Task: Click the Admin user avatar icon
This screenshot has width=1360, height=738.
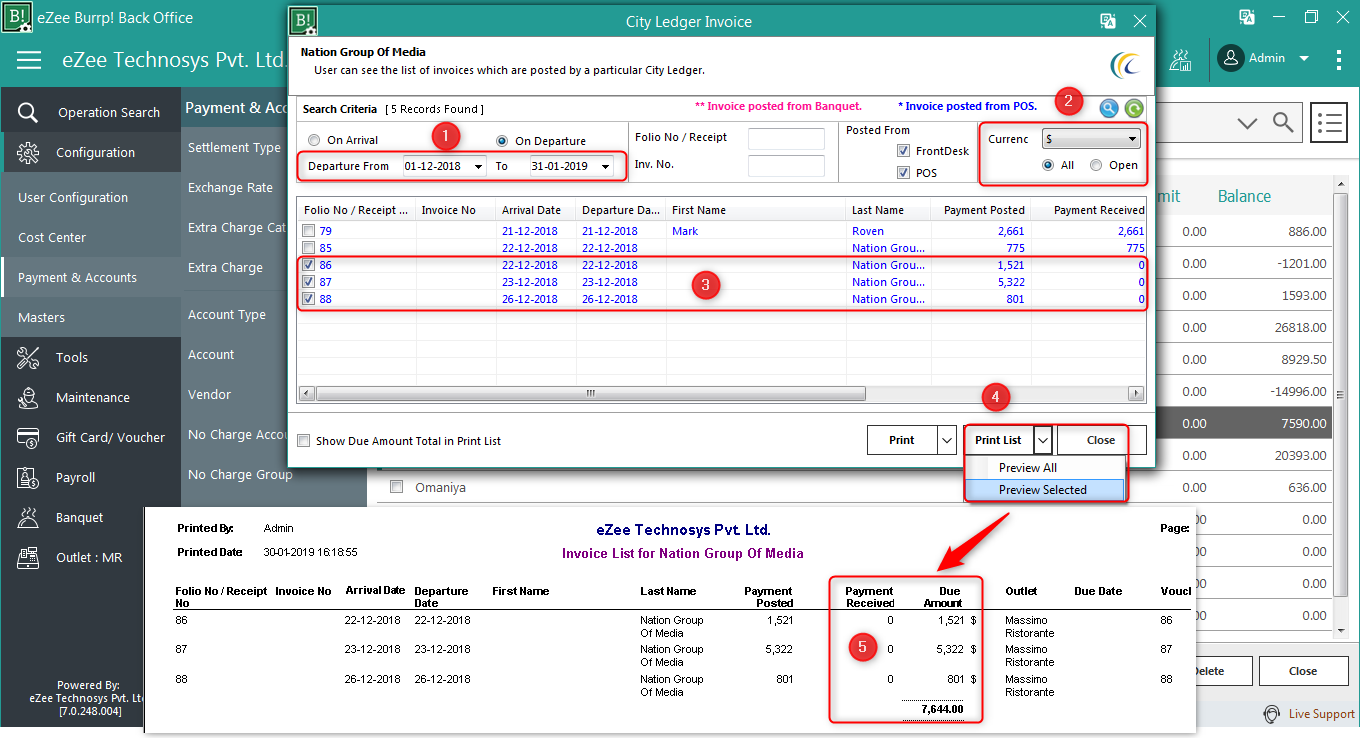Action: (x=1230, y=58)
